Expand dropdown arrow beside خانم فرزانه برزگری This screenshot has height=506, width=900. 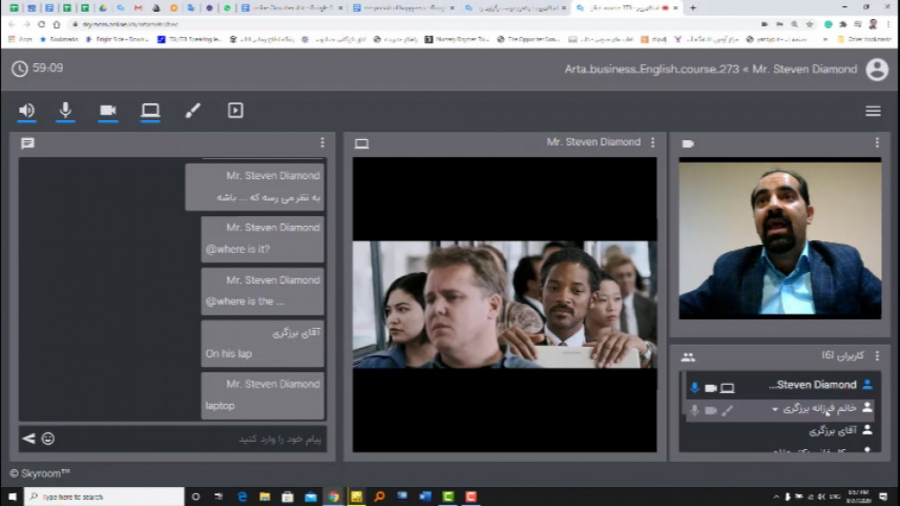coord(775,410)
